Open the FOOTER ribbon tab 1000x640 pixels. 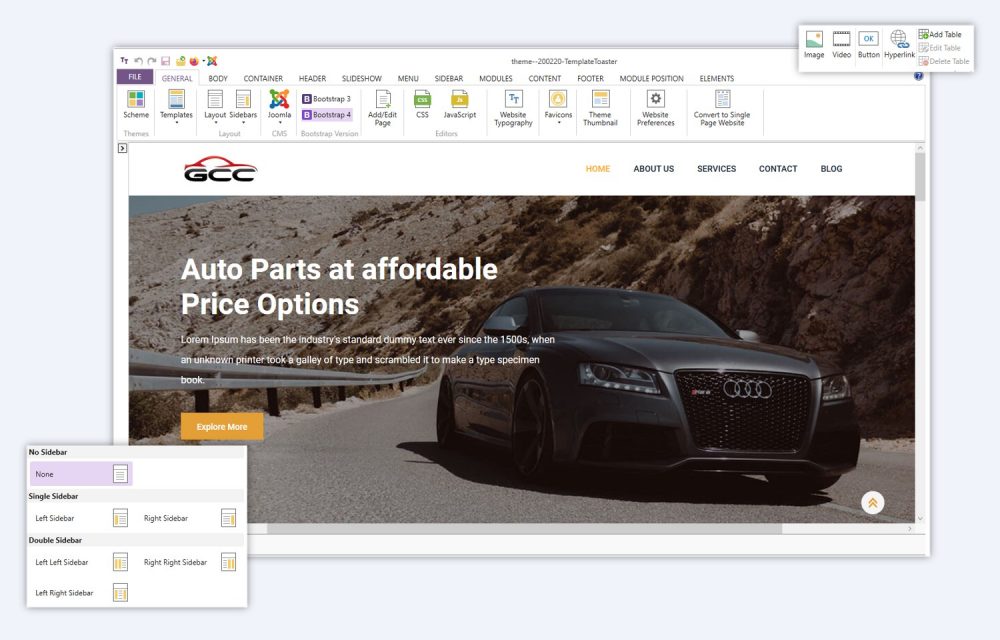[x=591, y=78]
